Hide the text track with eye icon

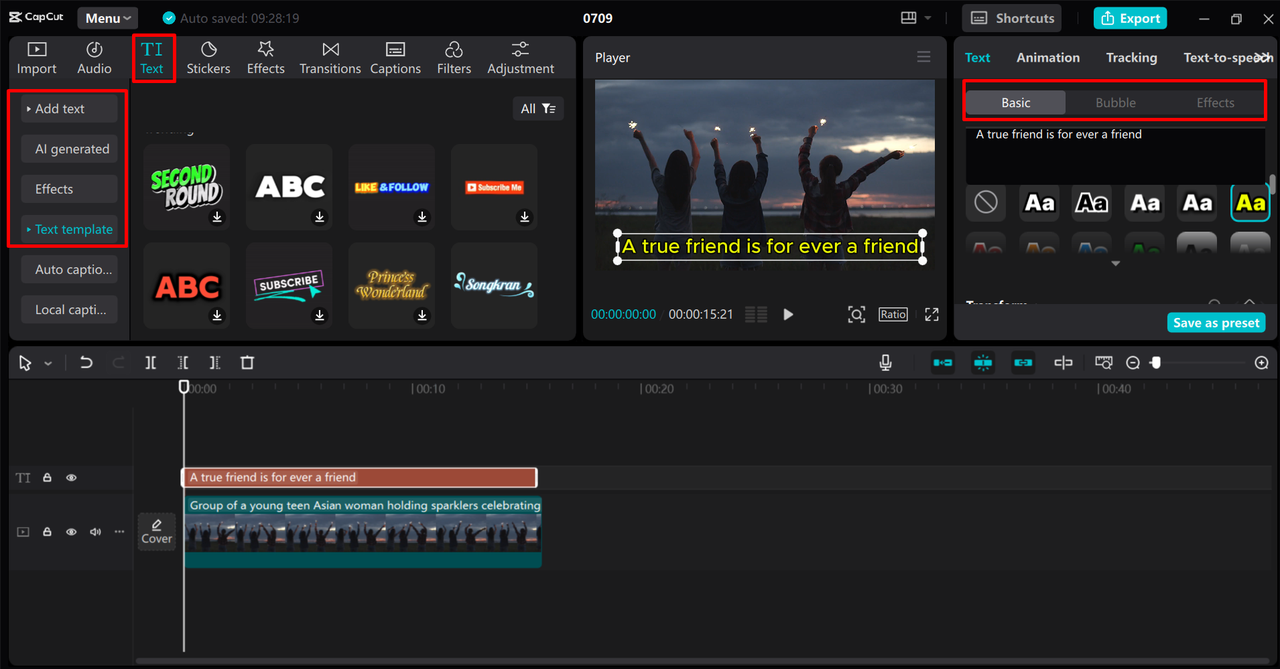pyautogui.click(x=71, y=478)
